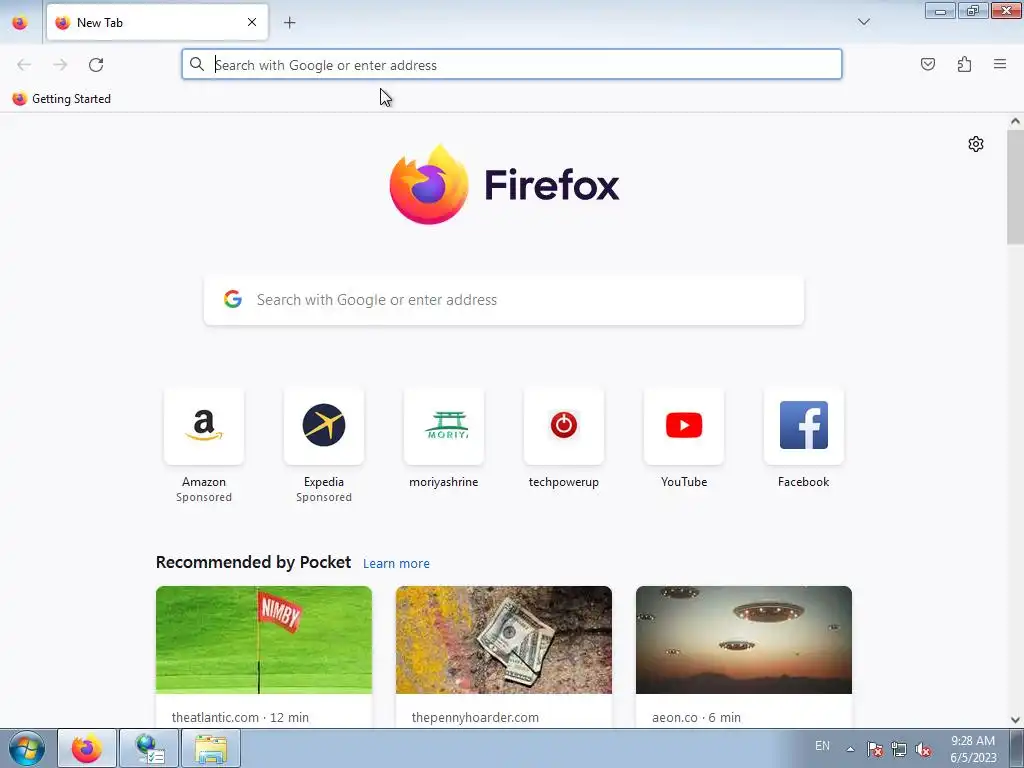Viewport: 1024px width, 768px height.
Task: Open the globe-checklist taskbar app
Action: tap(149, 748)
